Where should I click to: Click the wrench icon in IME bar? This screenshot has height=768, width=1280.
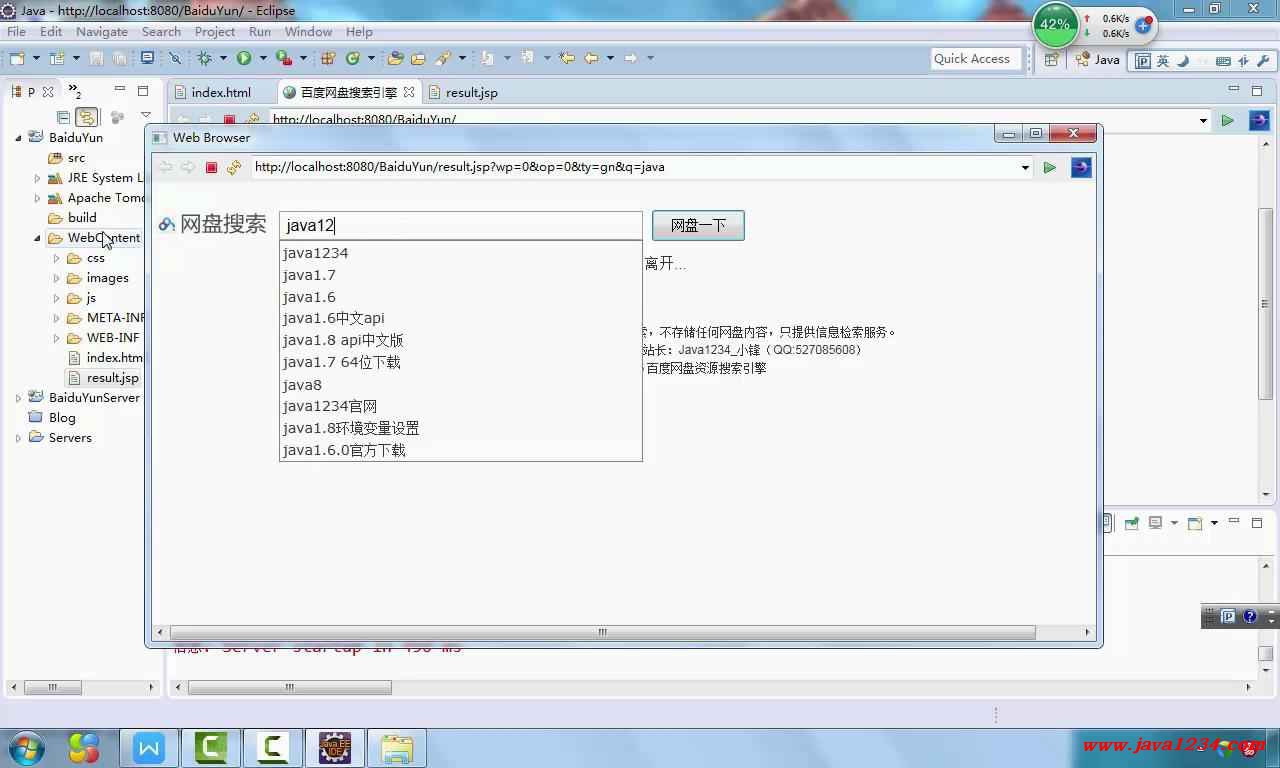(1265, 60)
